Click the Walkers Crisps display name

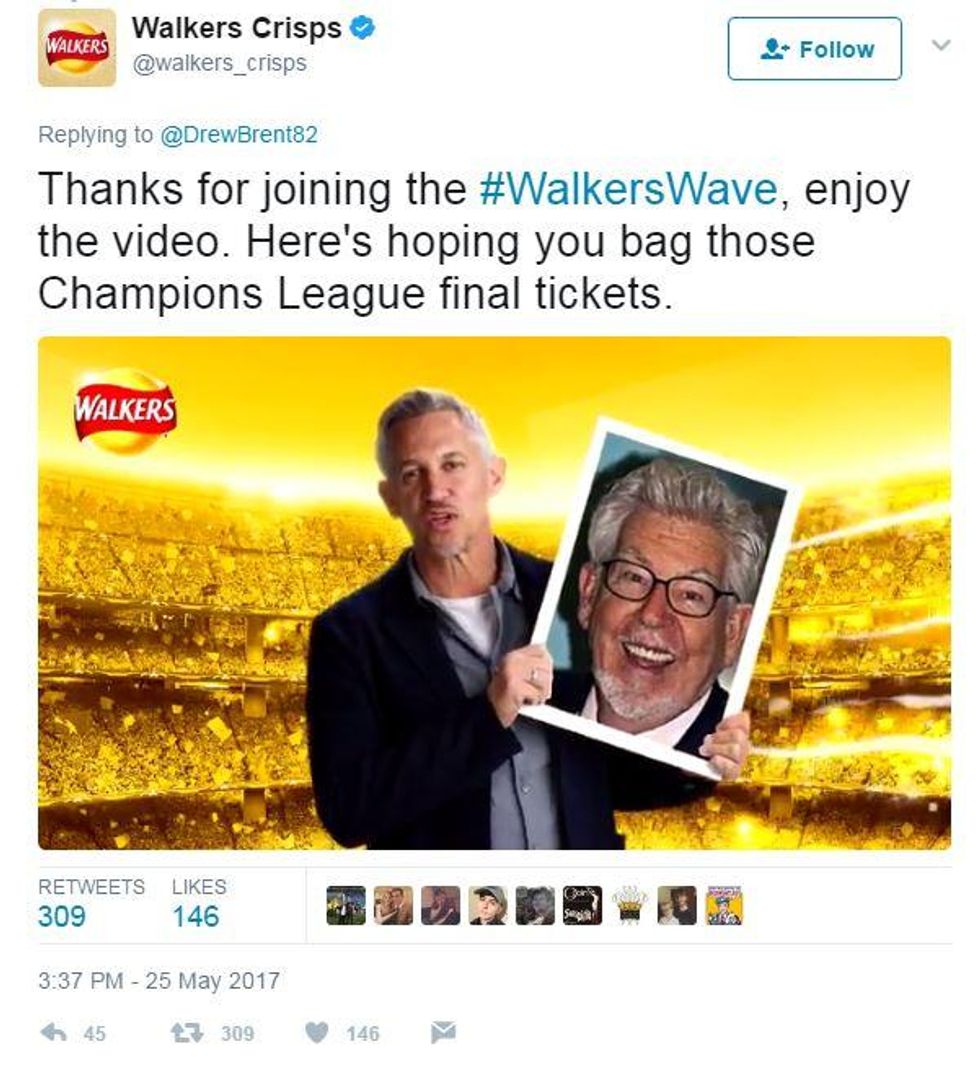tap(237, 29)
